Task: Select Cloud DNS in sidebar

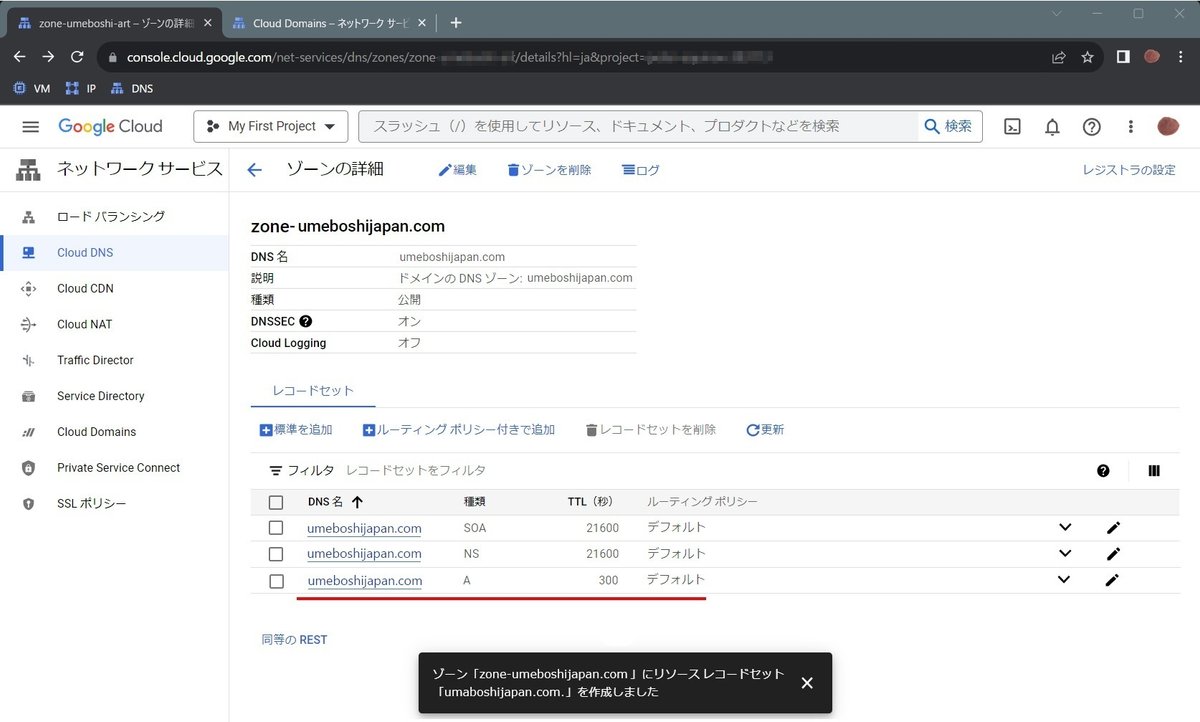Action: pyautogui.click(x=114, y=252)
